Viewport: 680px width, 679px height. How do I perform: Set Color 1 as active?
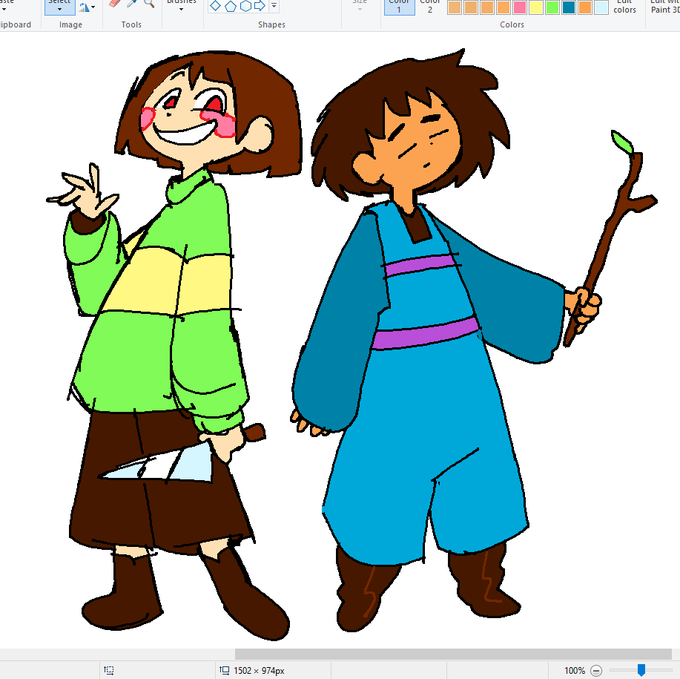pos(399,7)
